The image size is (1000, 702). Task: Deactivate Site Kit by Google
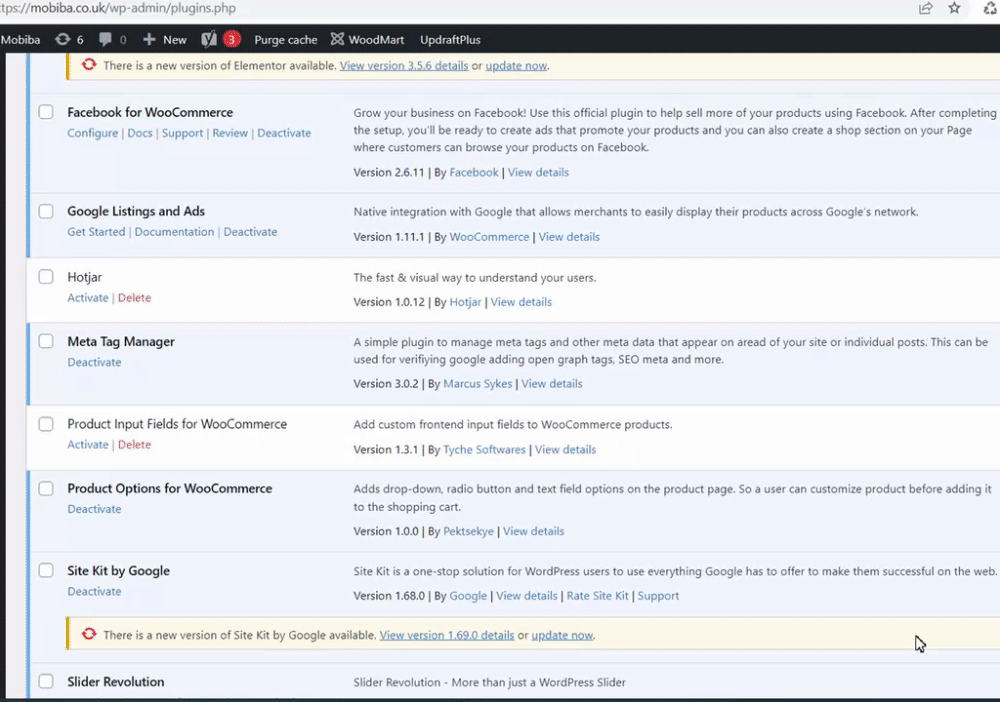pos(94,591)
